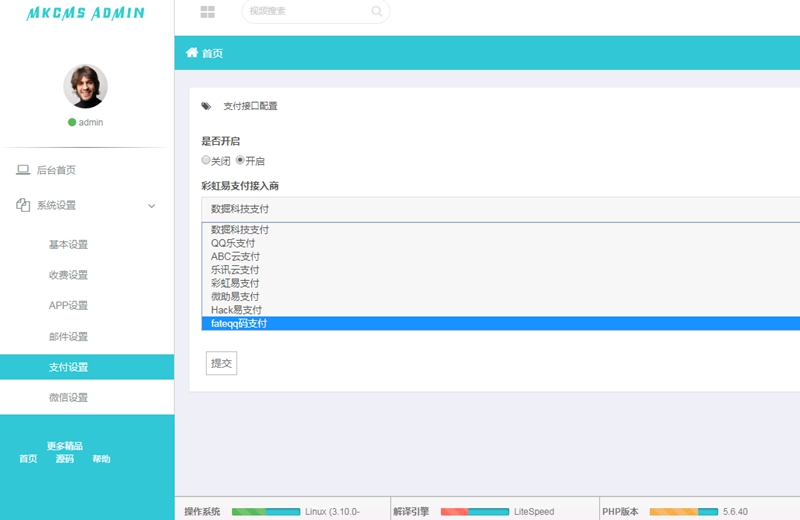Go to 邮件设置 sidebar item
800x520 pixels.
click(x=68, y=337)
